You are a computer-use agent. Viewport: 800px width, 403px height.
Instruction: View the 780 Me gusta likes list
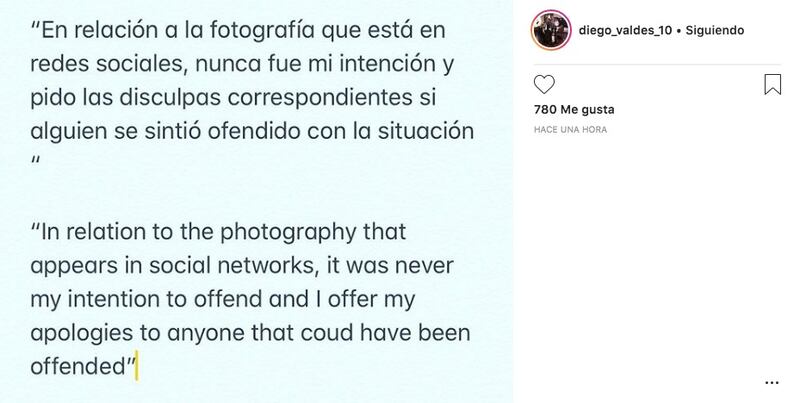pyautogui.click(x=574, y=109)
